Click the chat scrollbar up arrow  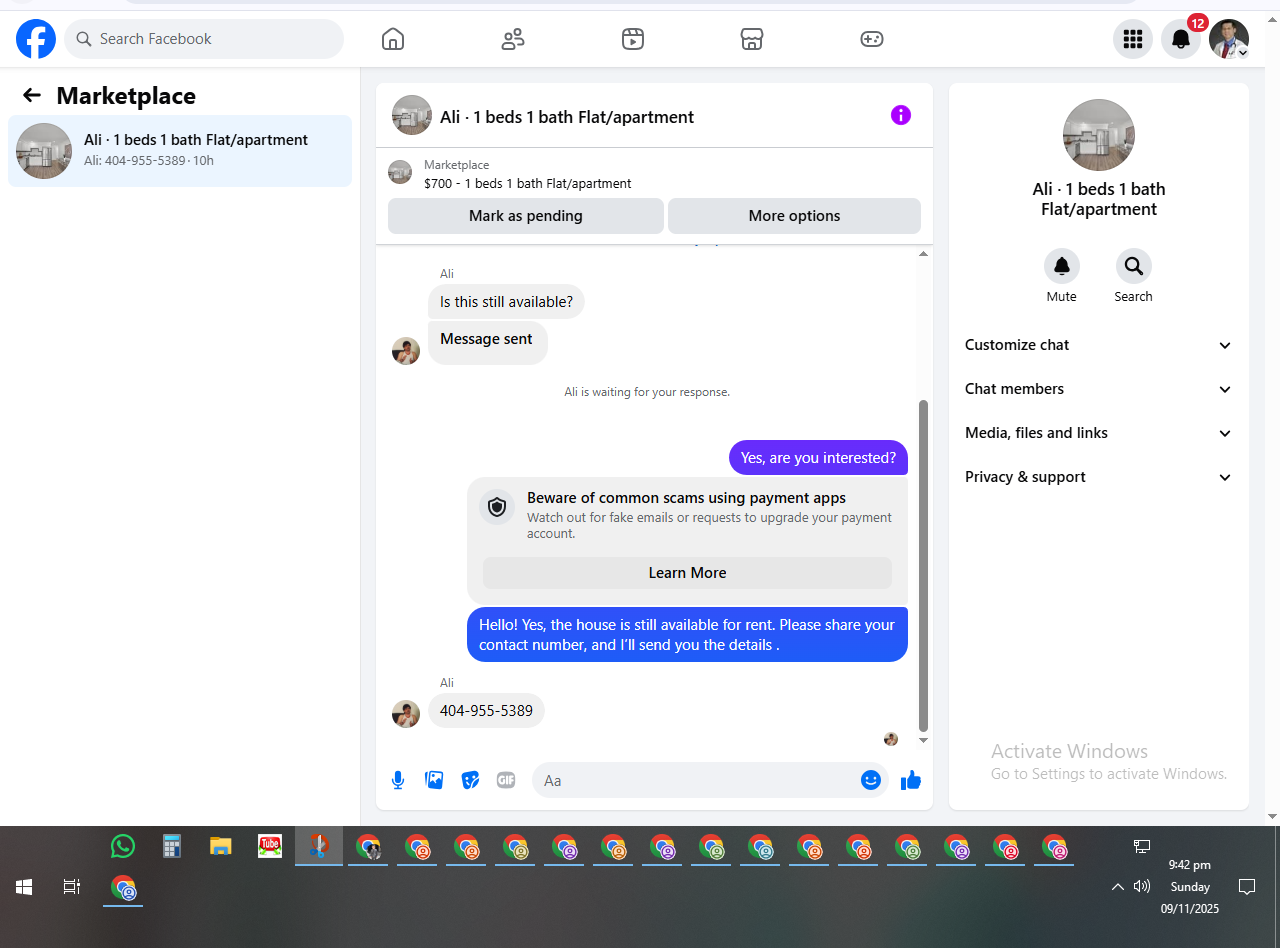(923, 254)
